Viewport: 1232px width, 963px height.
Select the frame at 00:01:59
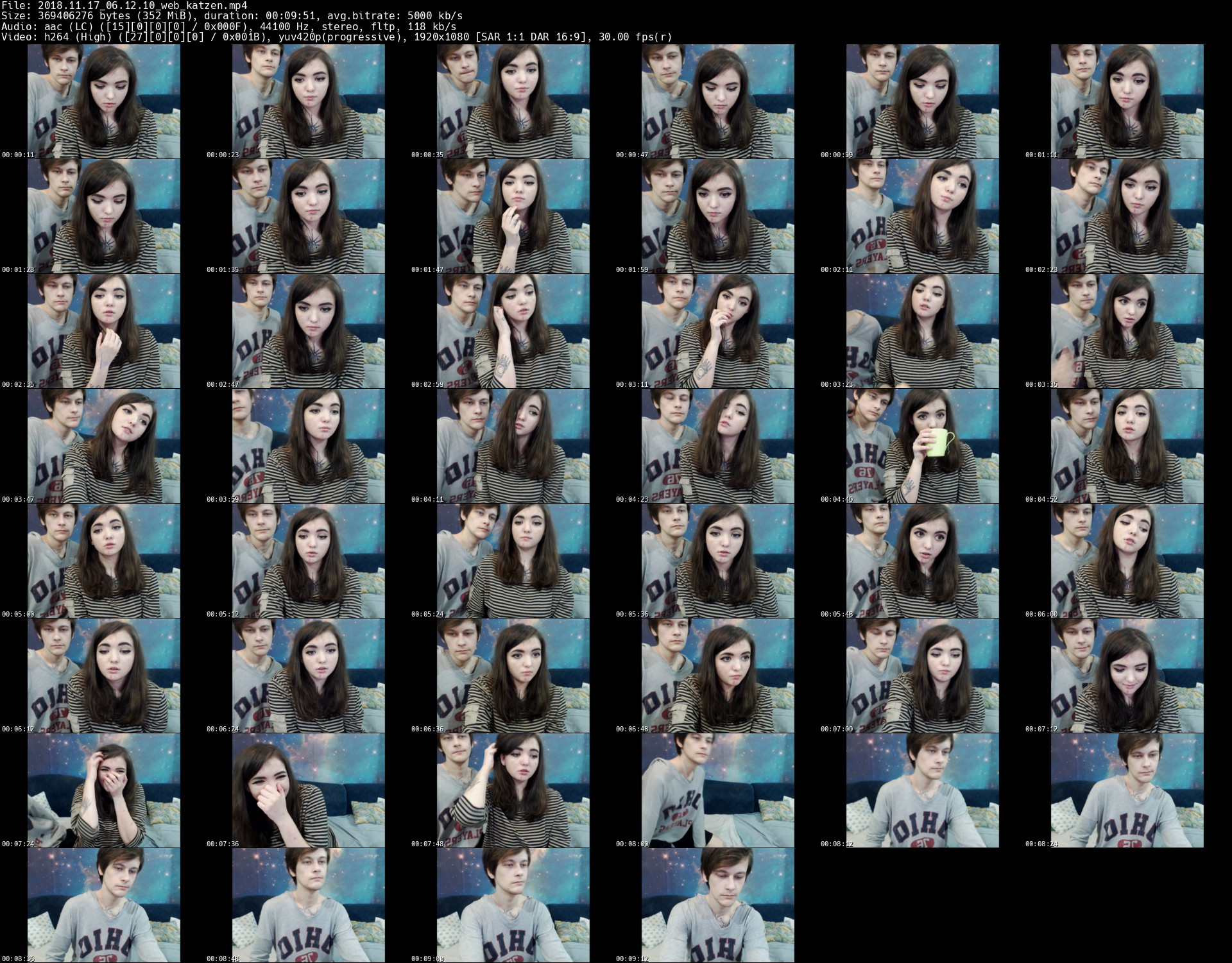(x=717, y=216)
